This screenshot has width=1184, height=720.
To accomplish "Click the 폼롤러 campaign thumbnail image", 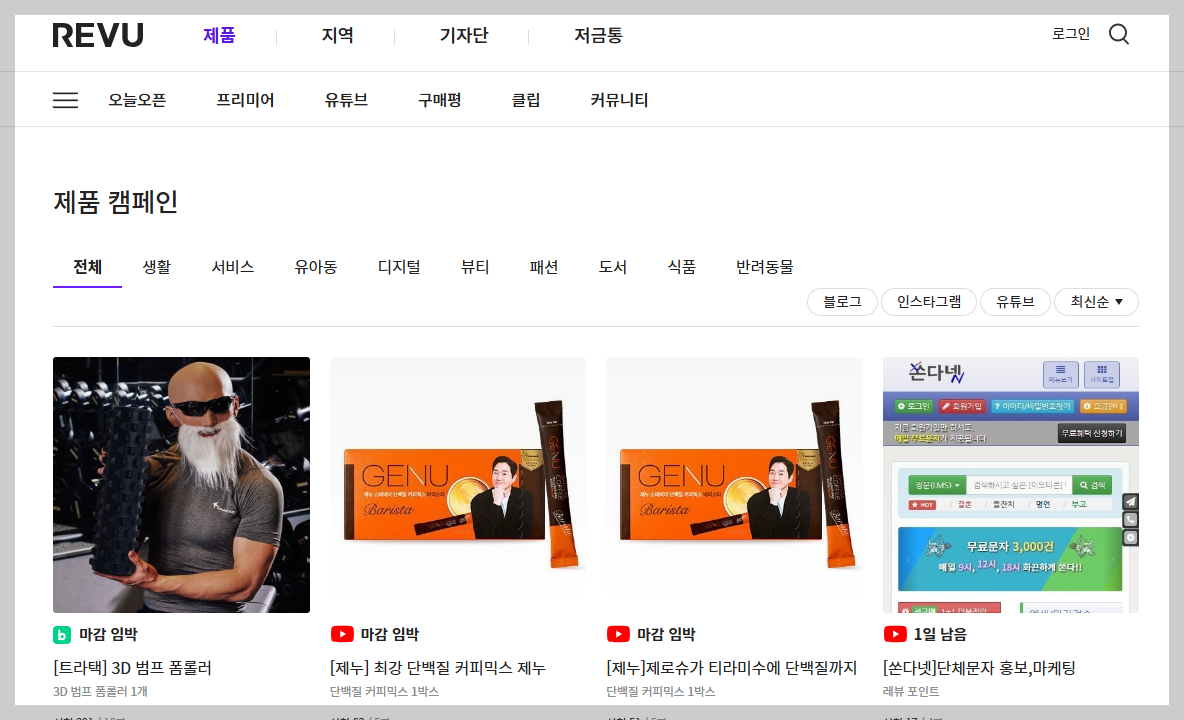I will pyautogui.click(x=181, y=484).
